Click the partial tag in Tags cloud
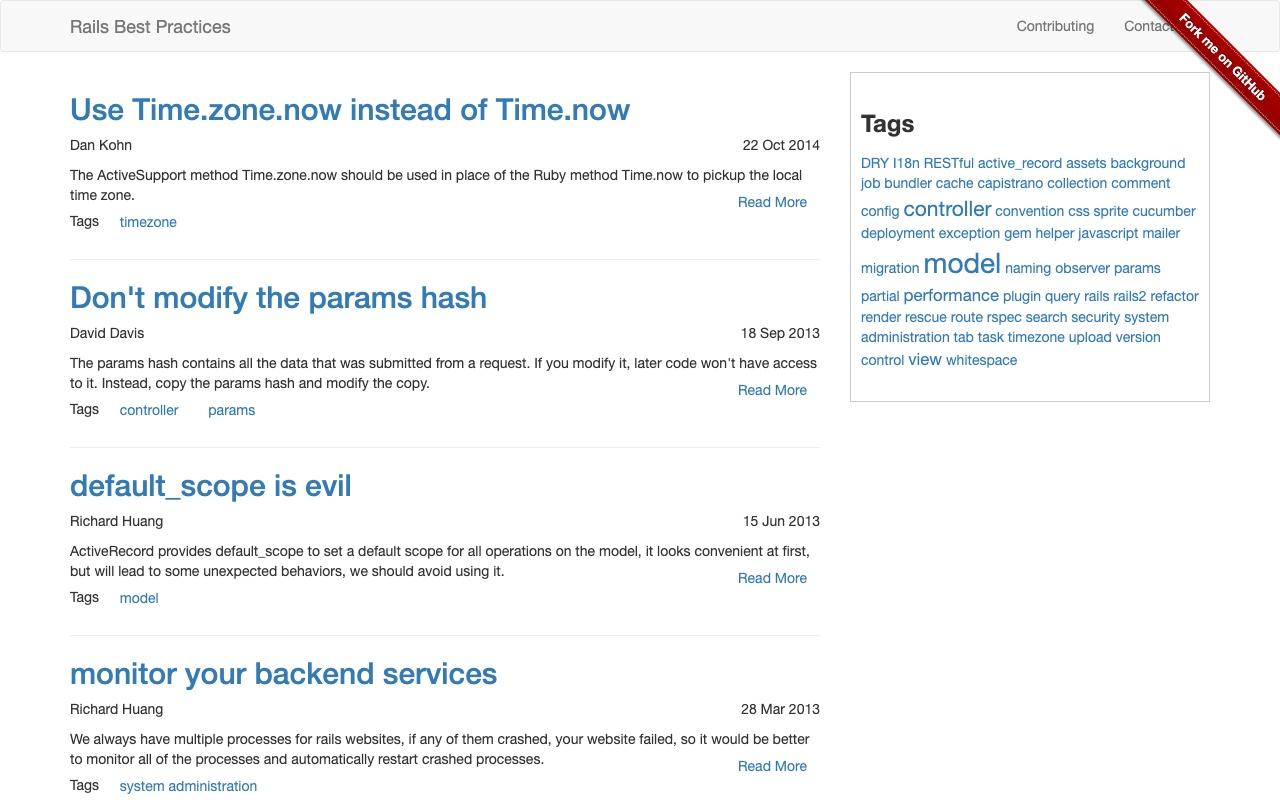The height and width of the screenshot is (800, 1280). pyautogui.click(x=880, y=296)
